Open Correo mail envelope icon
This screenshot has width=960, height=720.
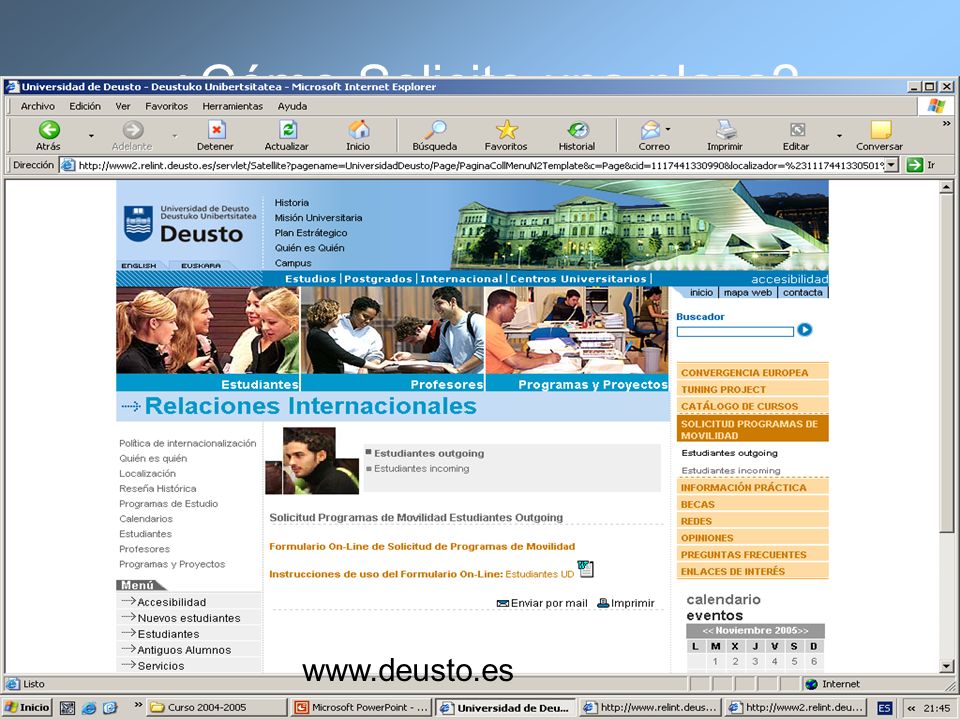[x=650, y=130]
